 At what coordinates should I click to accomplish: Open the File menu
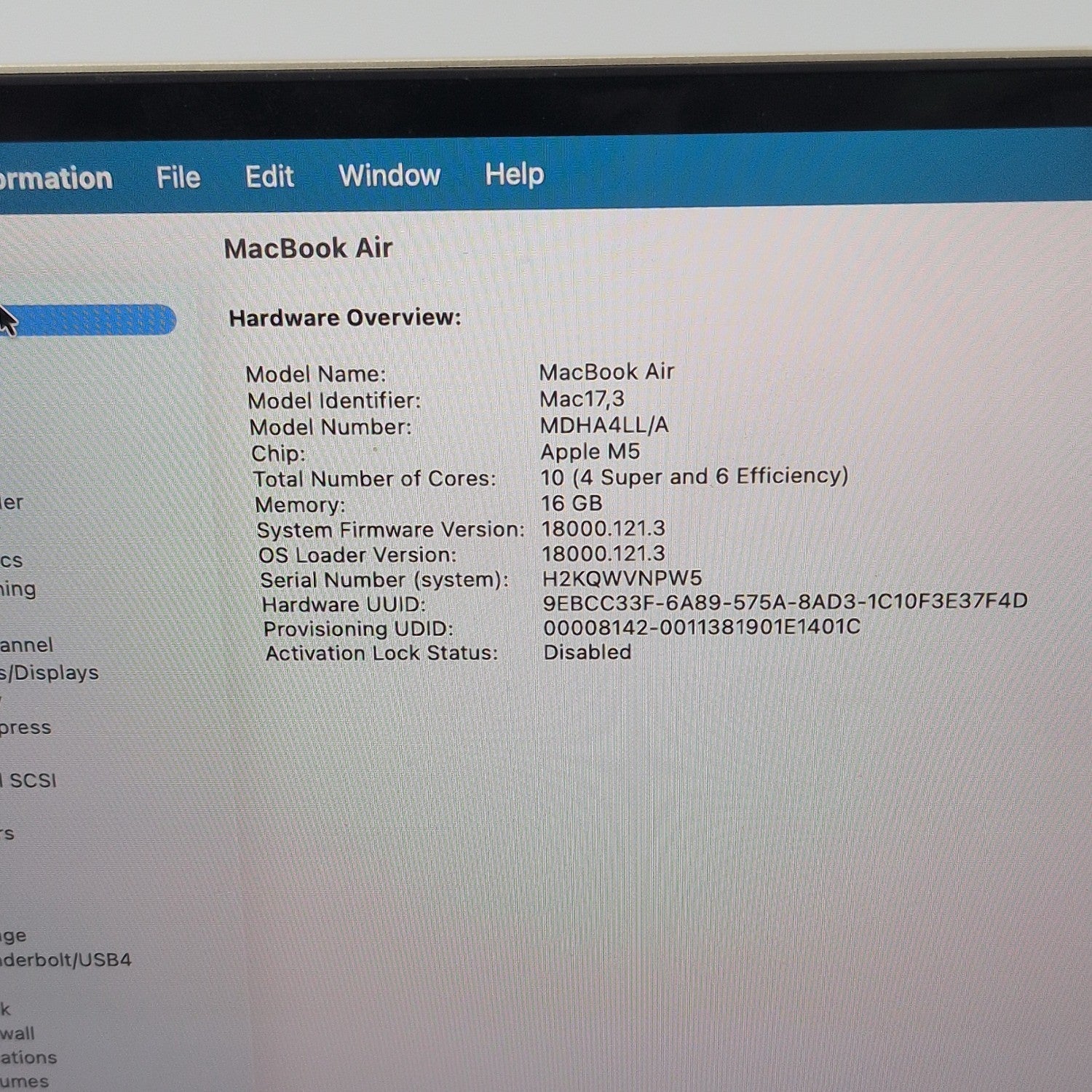pyautogui.click(x=178, y=177)
